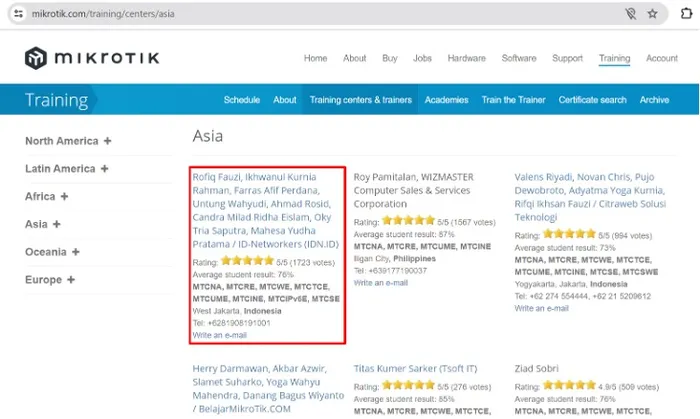
Task: Click the Asia page heading
Action: (208, 136)
